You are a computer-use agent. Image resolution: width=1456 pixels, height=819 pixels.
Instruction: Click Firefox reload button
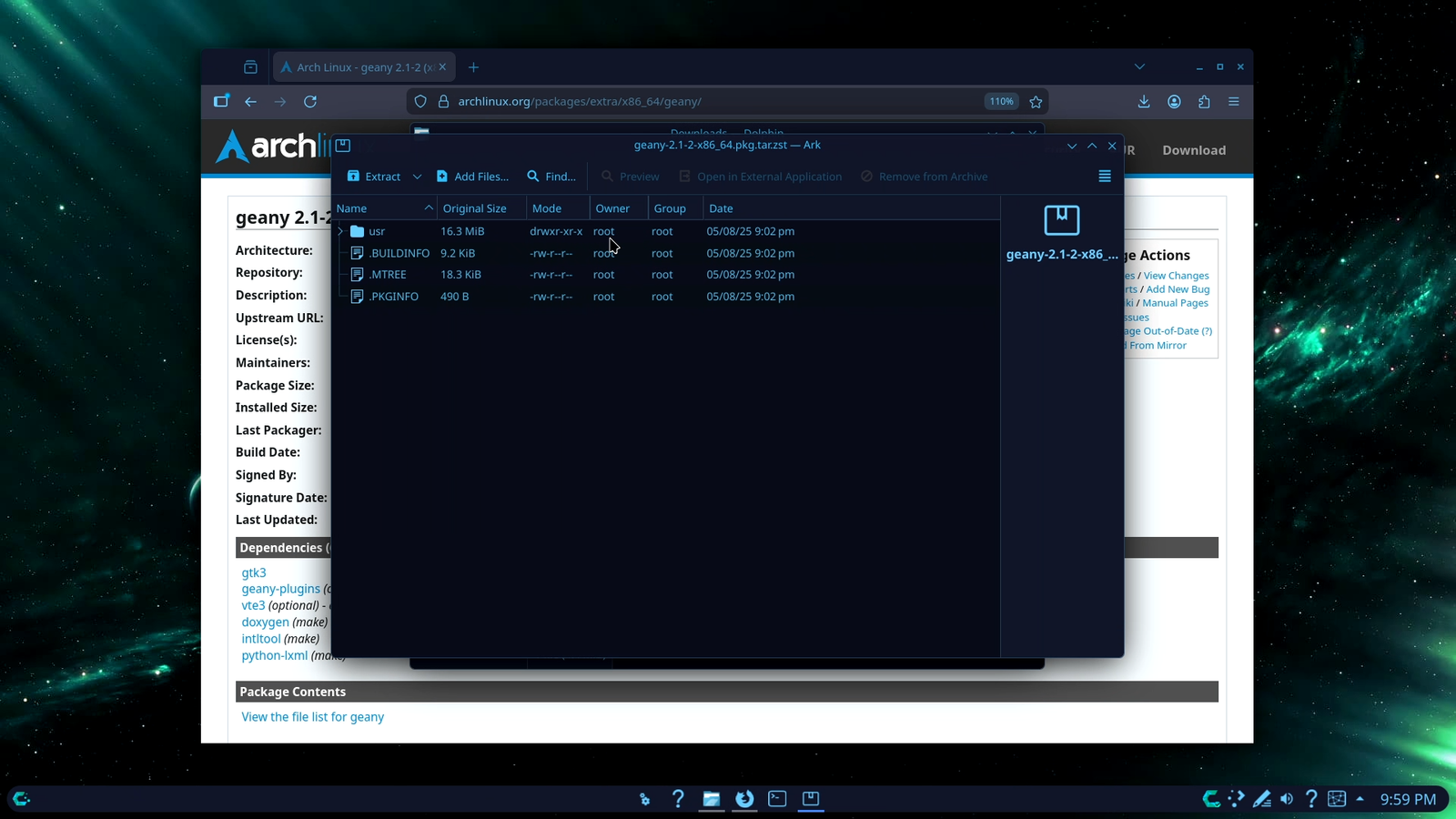(x=310, y=102)
